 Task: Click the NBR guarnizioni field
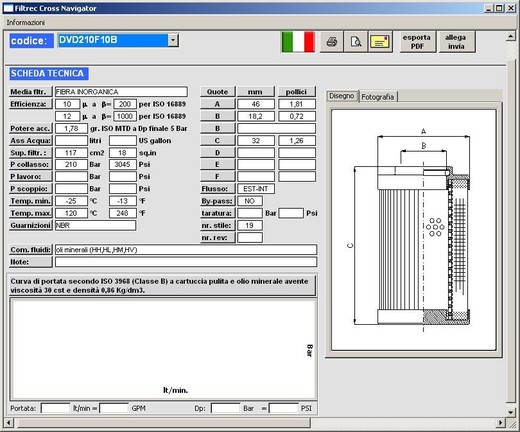(x=95, y=225)
